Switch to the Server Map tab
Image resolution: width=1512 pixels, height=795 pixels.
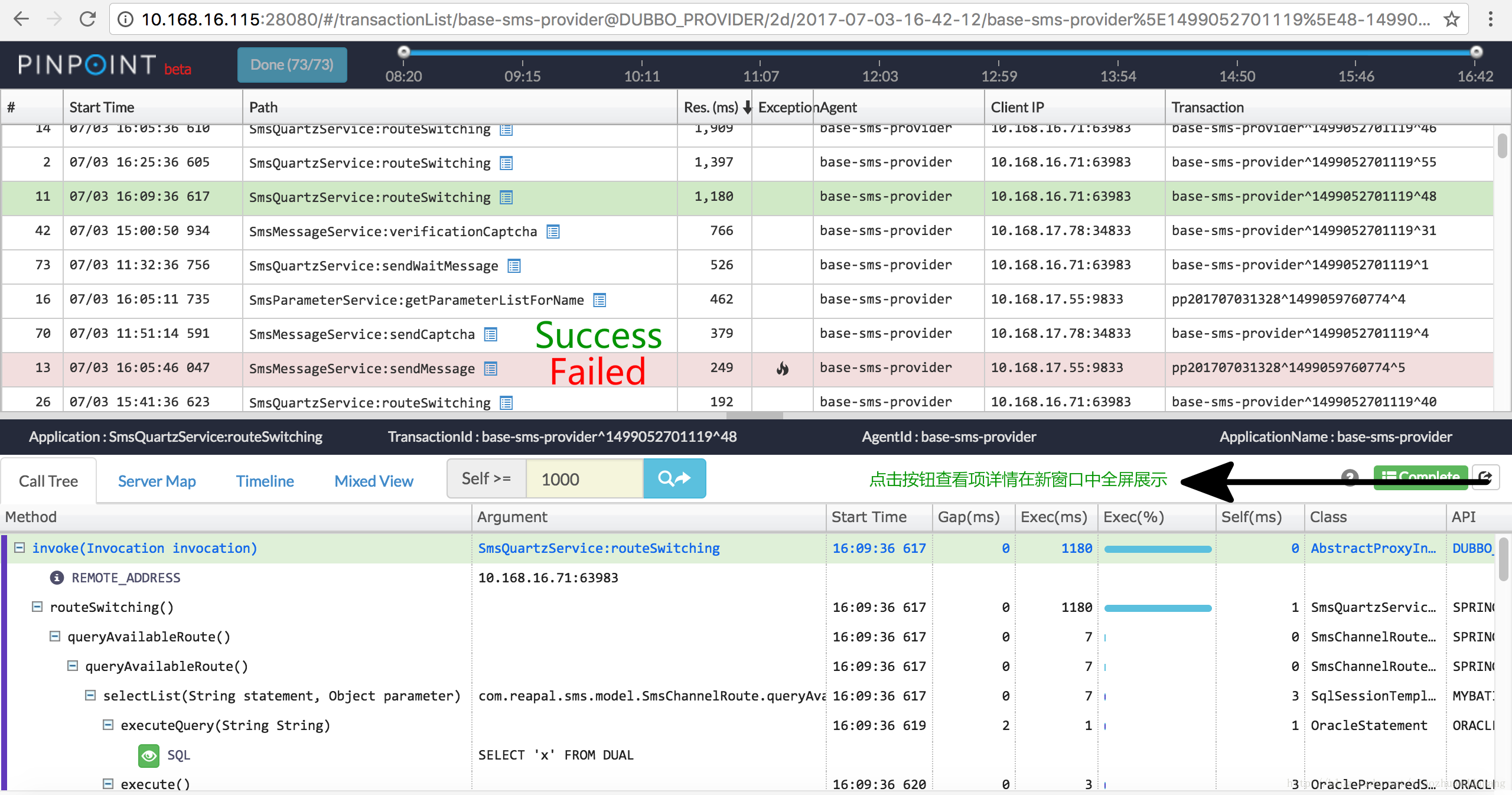tap(157, 481)
